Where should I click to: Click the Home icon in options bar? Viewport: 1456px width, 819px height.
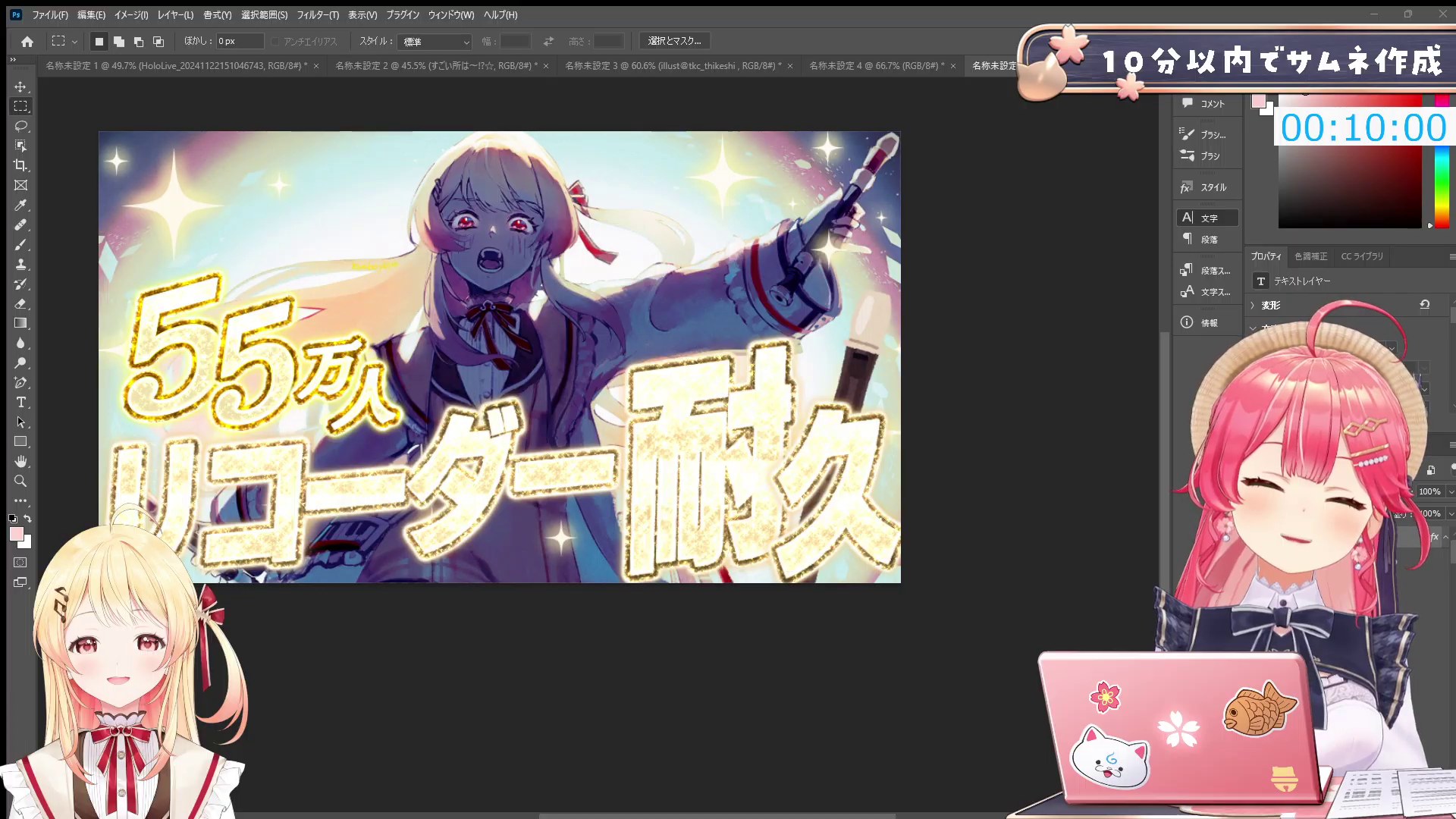point(27,41)
